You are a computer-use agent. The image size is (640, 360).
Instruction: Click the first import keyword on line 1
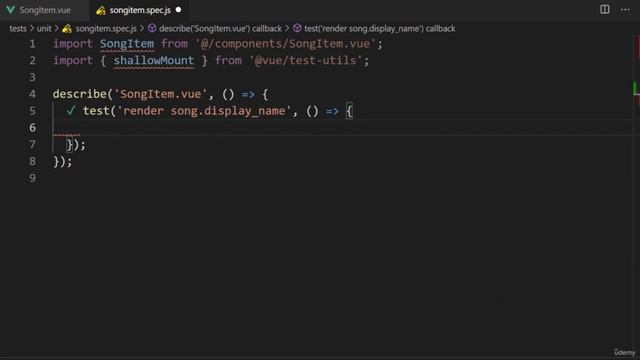tap(73, 44)
